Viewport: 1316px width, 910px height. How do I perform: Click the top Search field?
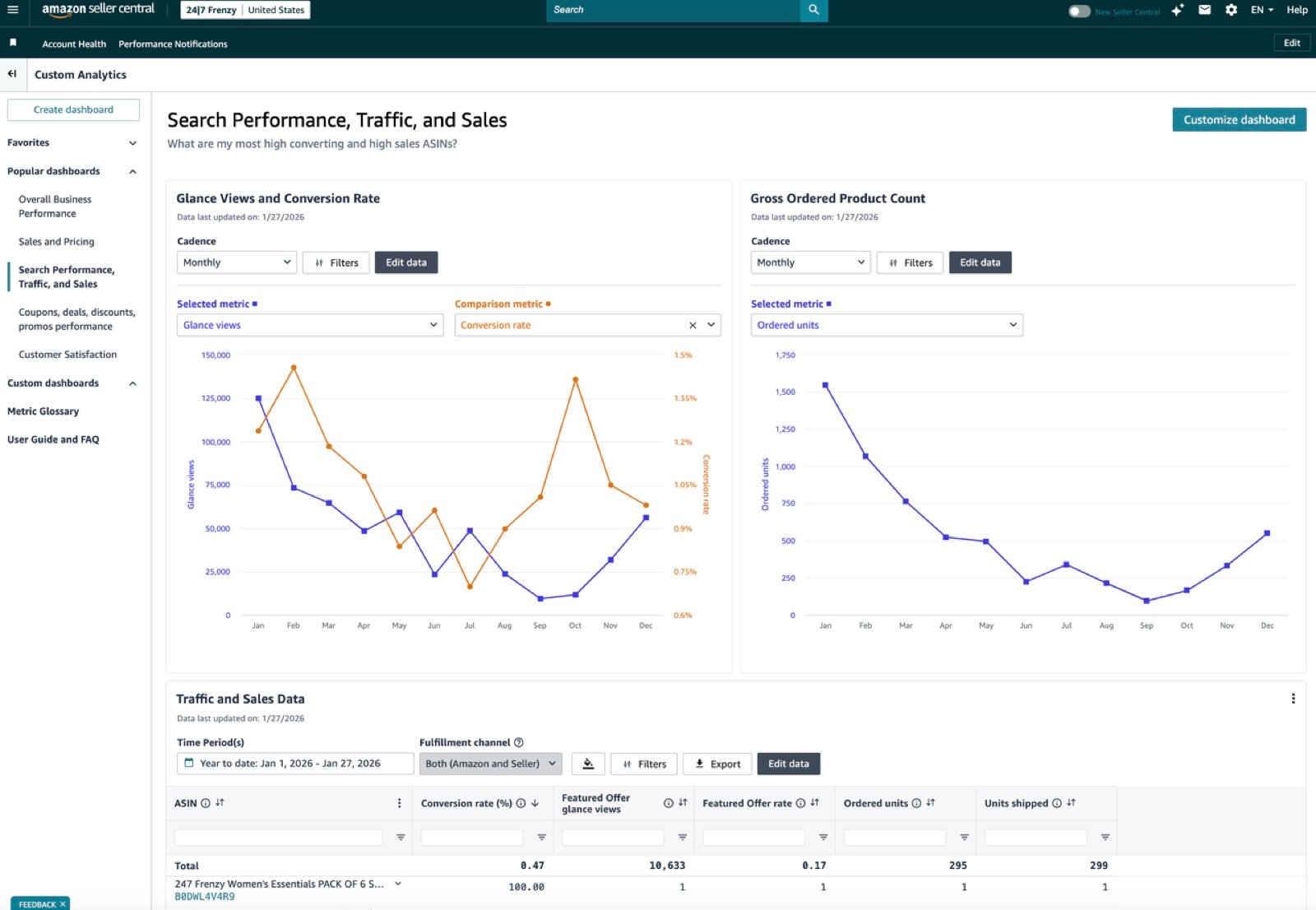tap(673, 10)
